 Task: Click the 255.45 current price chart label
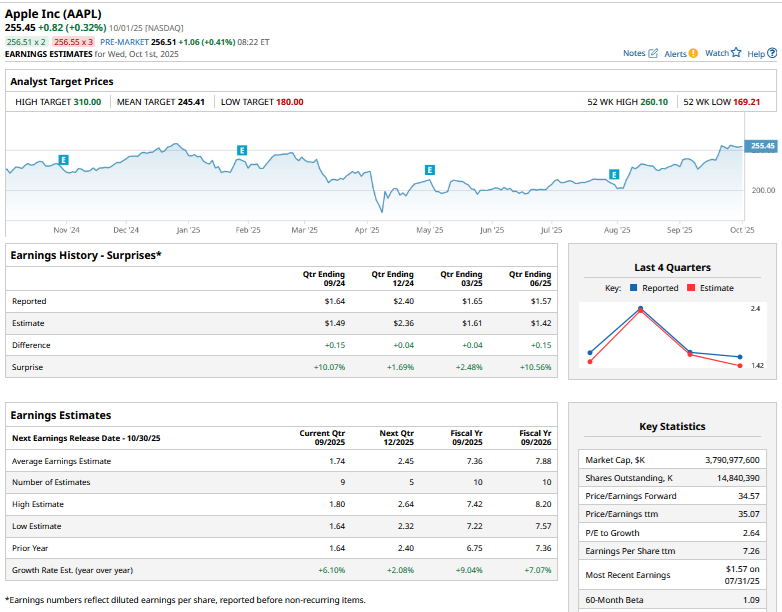762,146
